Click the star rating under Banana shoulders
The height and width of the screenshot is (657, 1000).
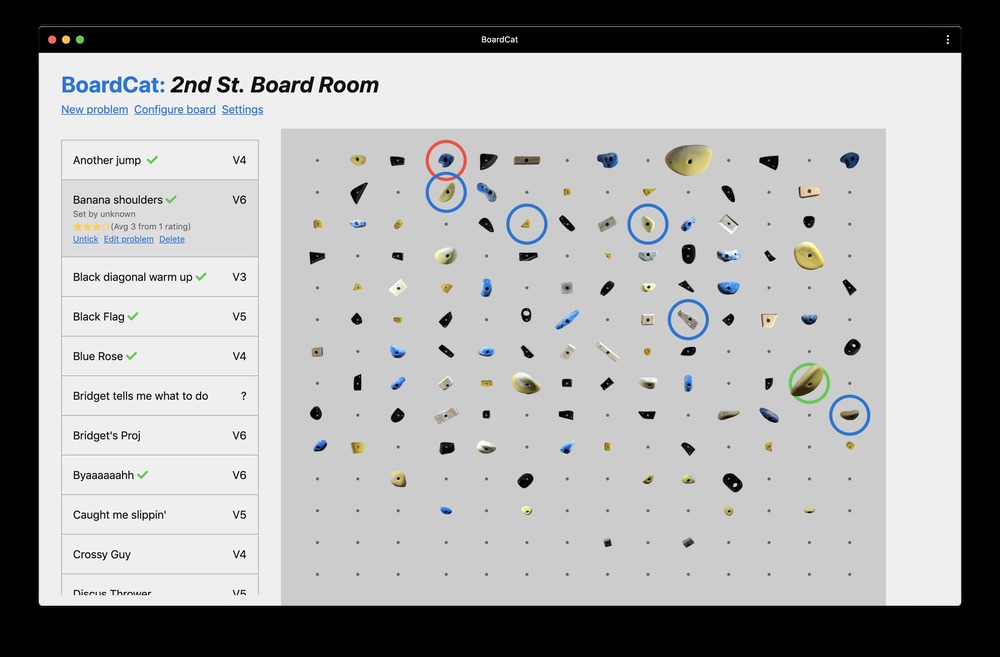click(91, 227)
